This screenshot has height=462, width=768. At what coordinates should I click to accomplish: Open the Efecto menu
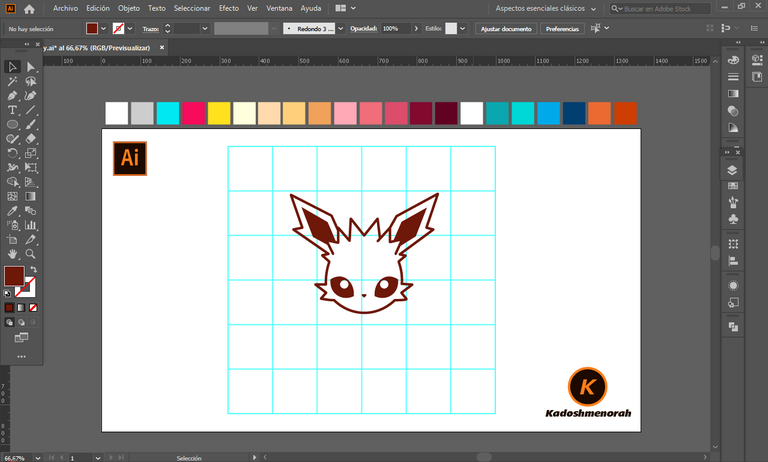click(x=229, y=8)
